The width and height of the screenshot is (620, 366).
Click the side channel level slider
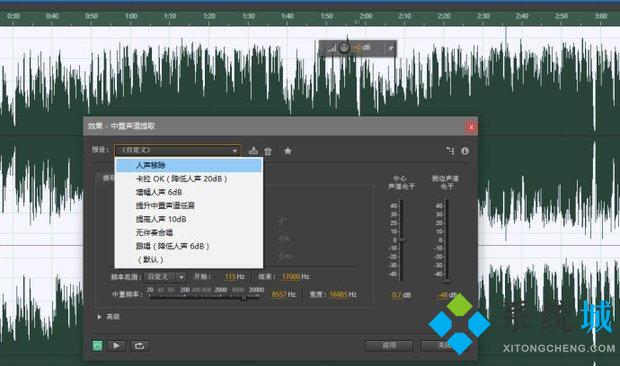click(x=447, y=281)
